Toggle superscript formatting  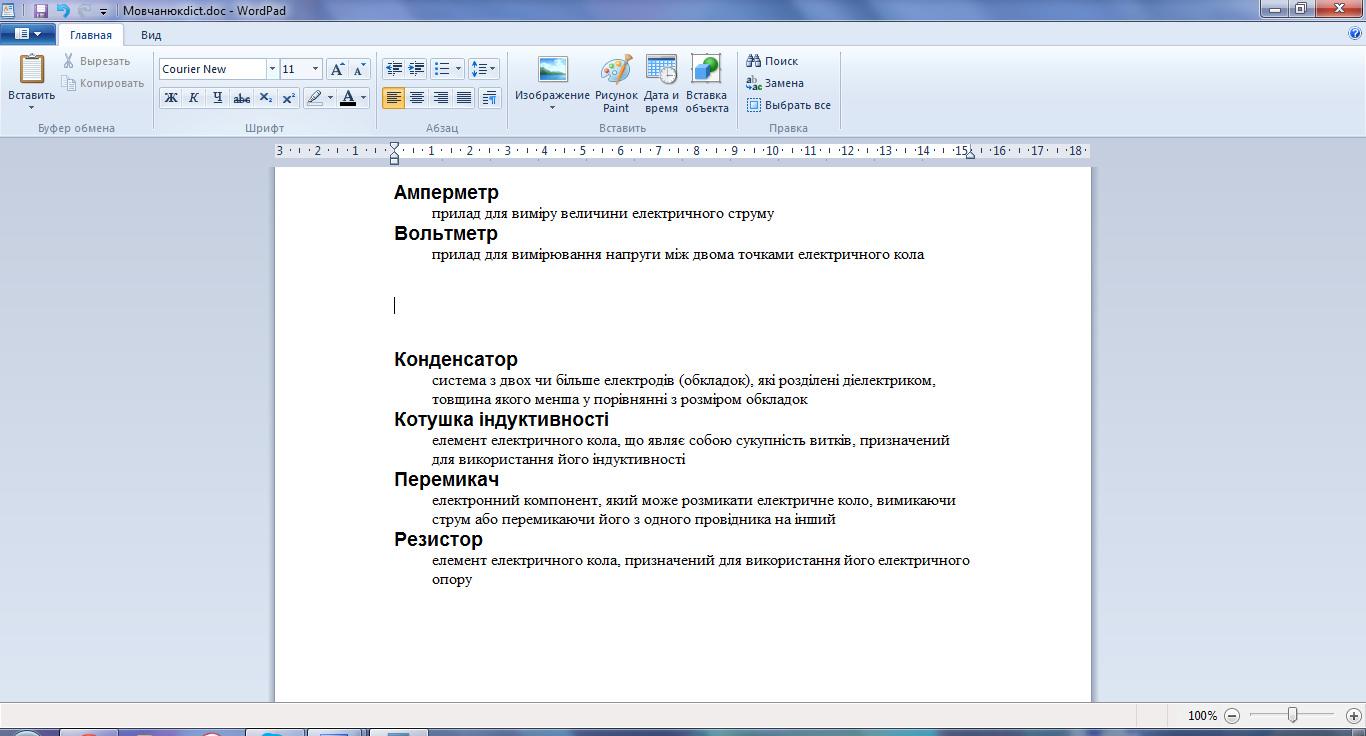288,97
